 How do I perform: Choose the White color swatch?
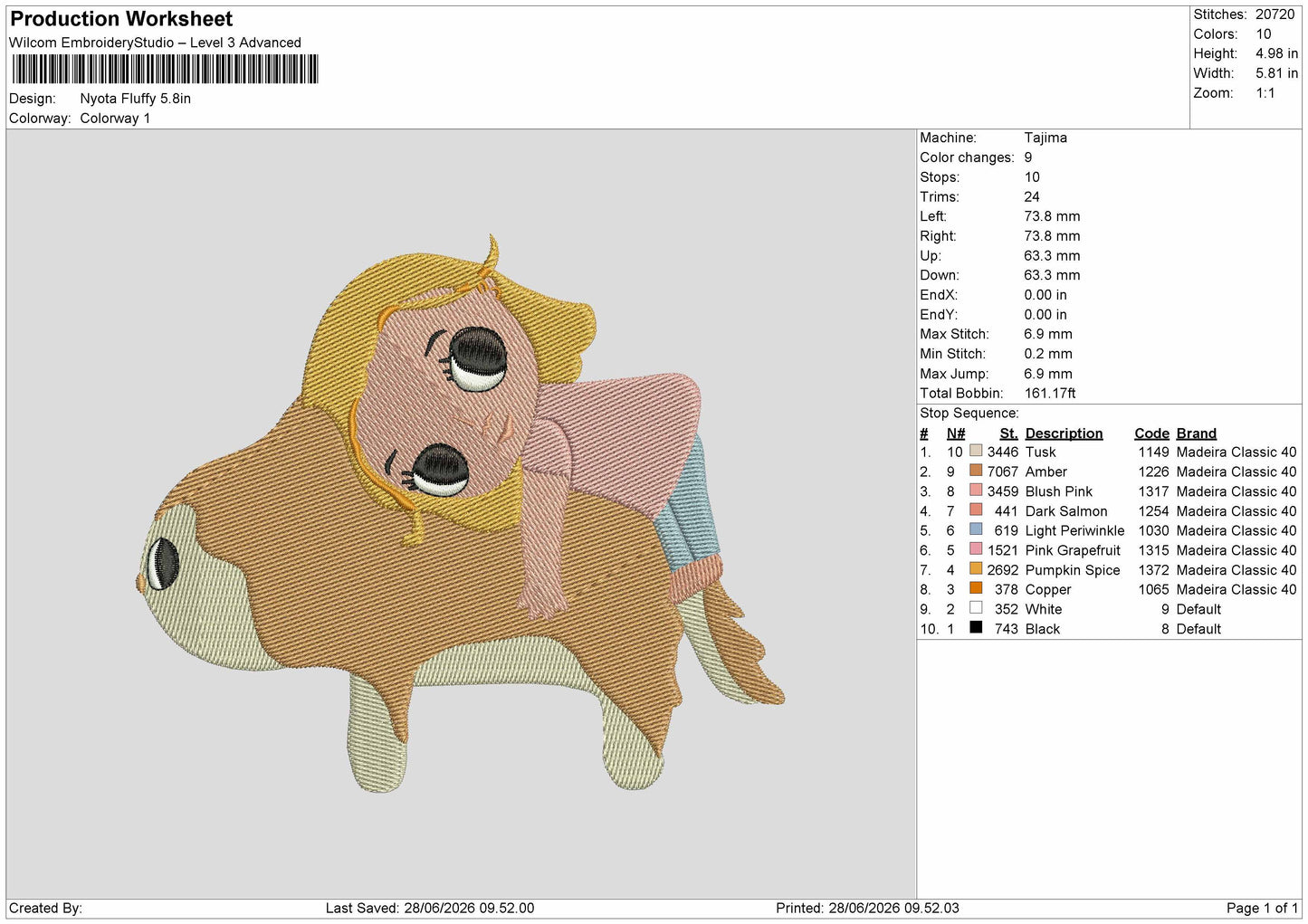(976, 608)
